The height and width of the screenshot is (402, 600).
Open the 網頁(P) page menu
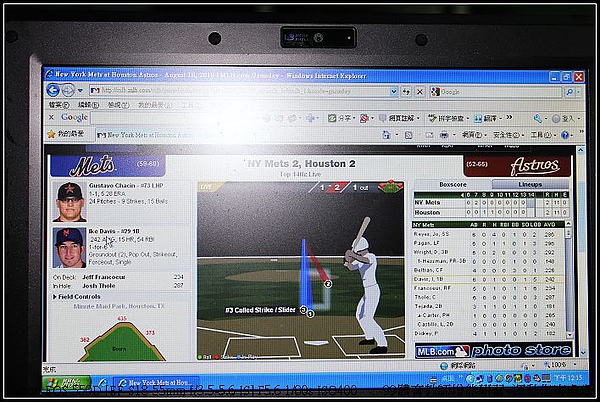tap(474, 135)
